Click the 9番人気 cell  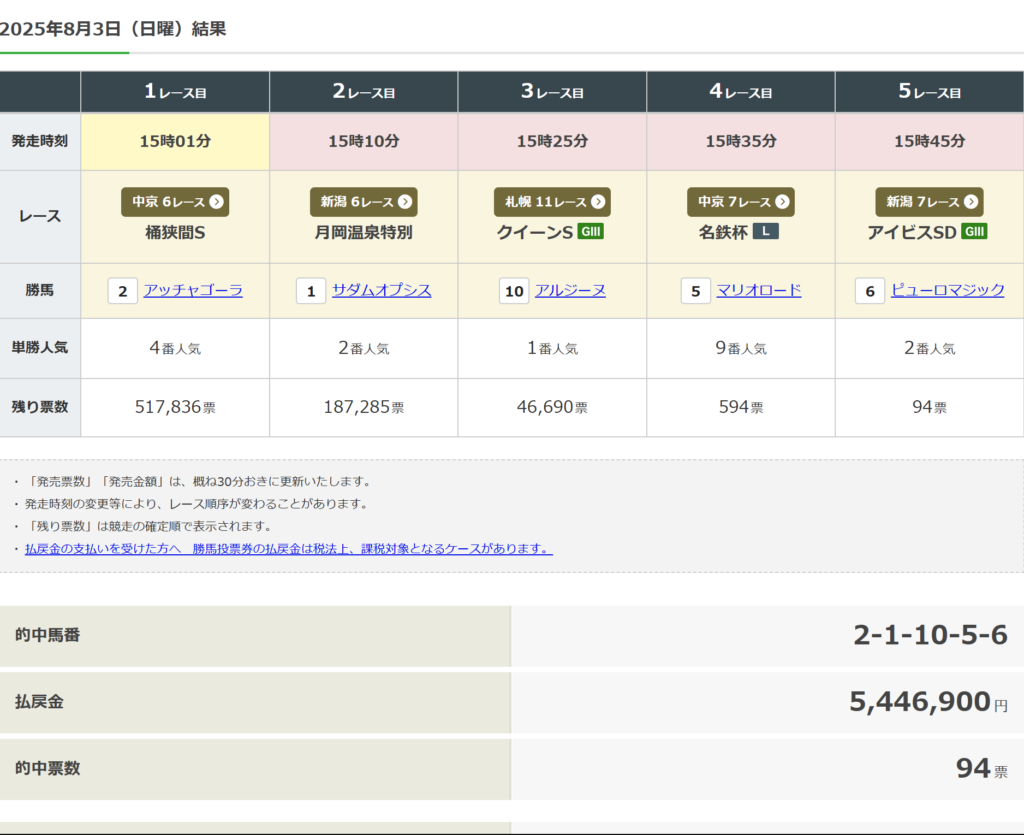[x=741, y=349]
